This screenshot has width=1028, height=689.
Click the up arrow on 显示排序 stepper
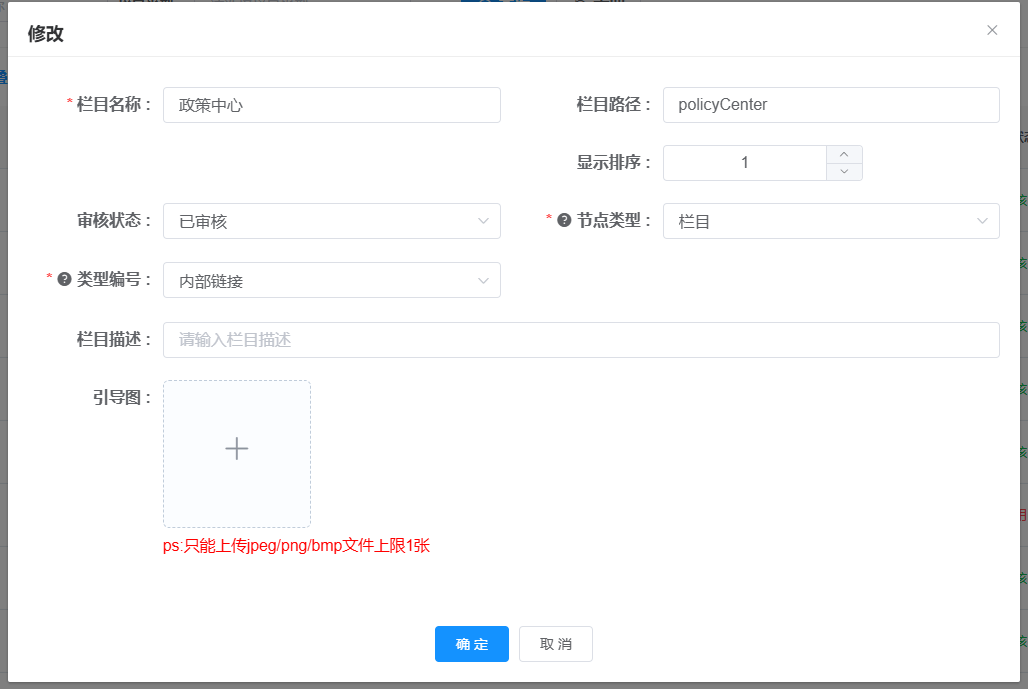point(845,152)
